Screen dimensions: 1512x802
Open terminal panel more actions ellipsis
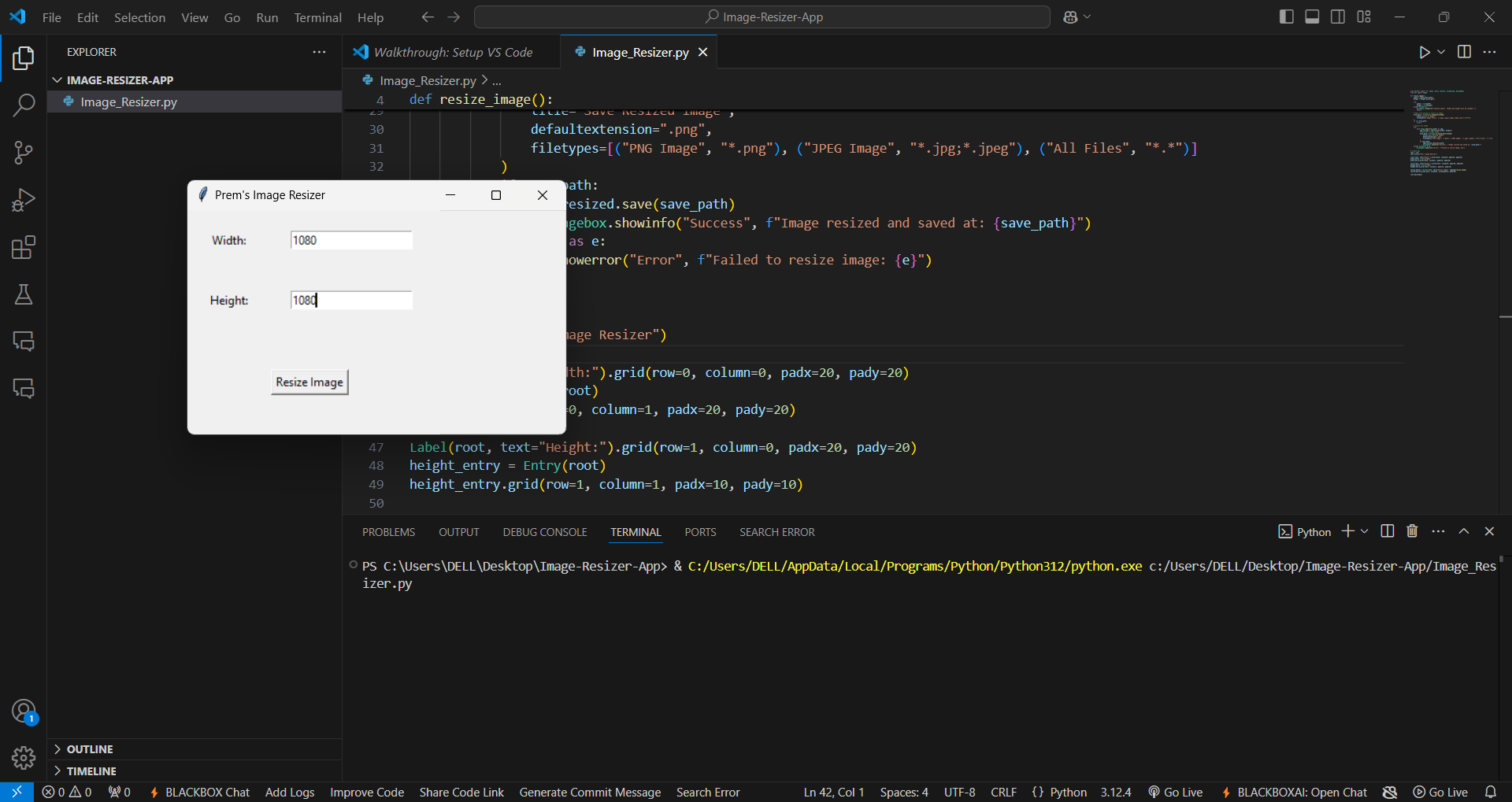[x=1438, y=531]
